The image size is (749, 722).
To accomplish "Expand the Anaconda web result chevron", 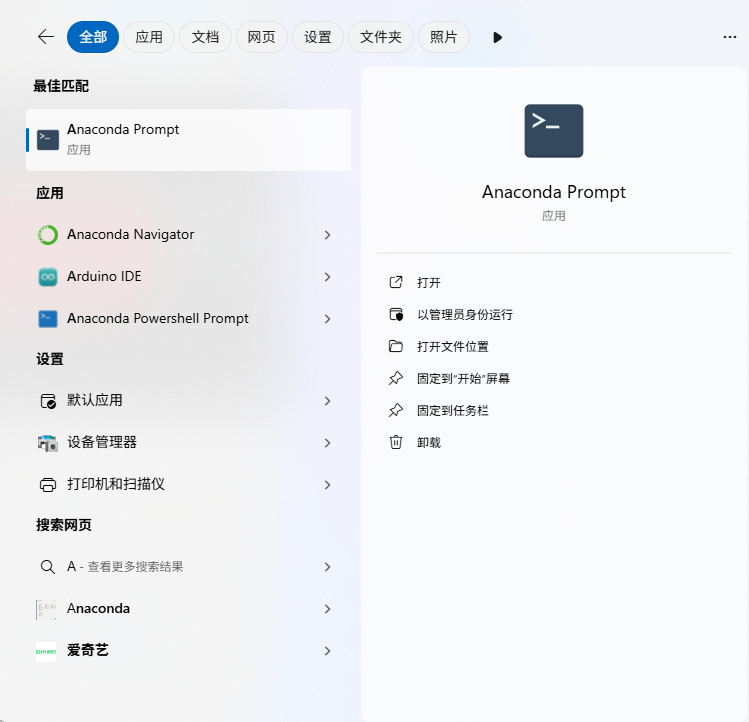I will click(327, 609).
